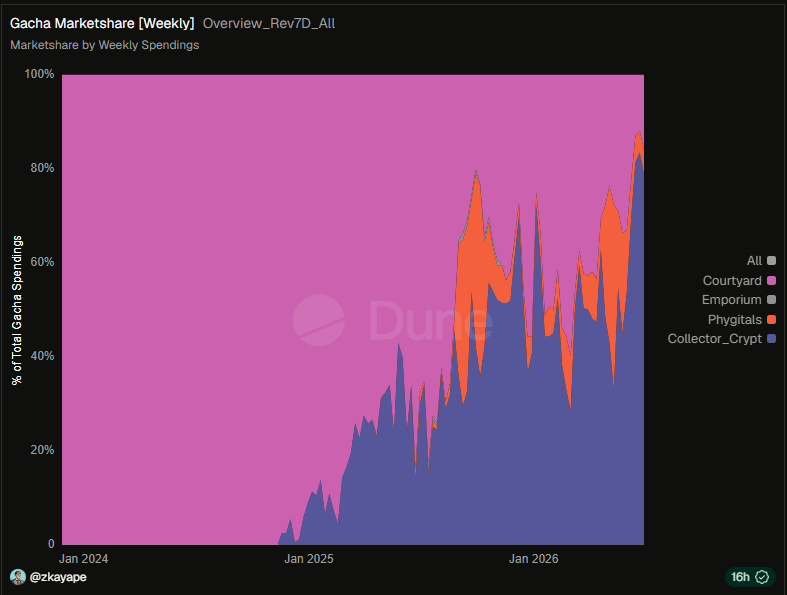The width and height of the screenshot is (787, 595).
Task: Click the Jan 2025 axis label
Action: pyautogui.click(x=309, y=559)
